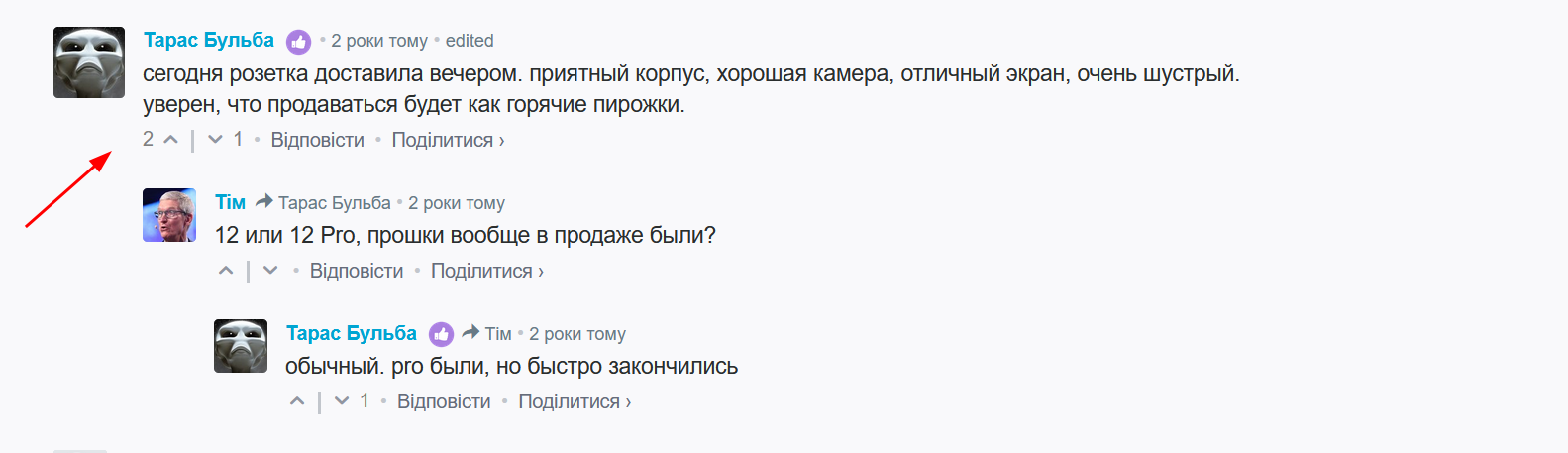This screenshot has width=1568, height=453.
Task: Expand Поділитися under Тім's comment
Action: 486,271
